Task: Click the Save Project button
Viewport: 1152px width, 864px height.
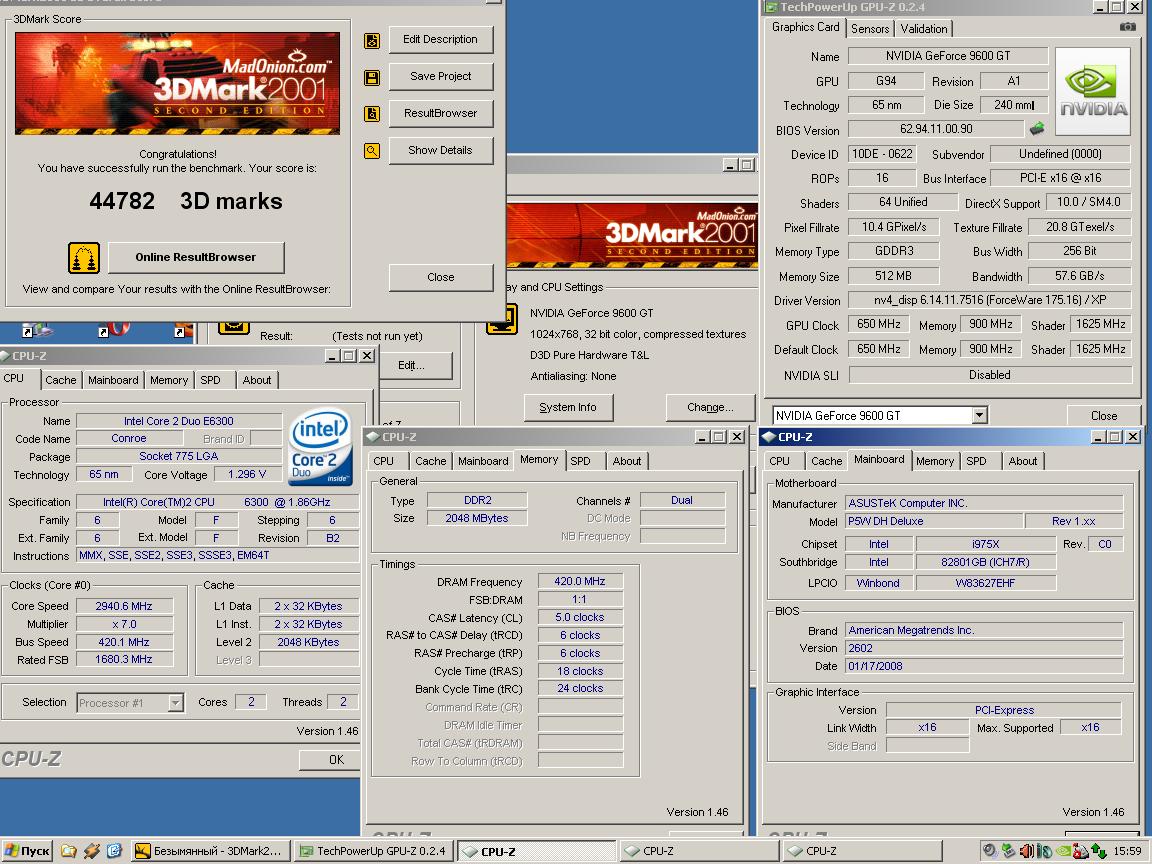Action: click(440, 76)
